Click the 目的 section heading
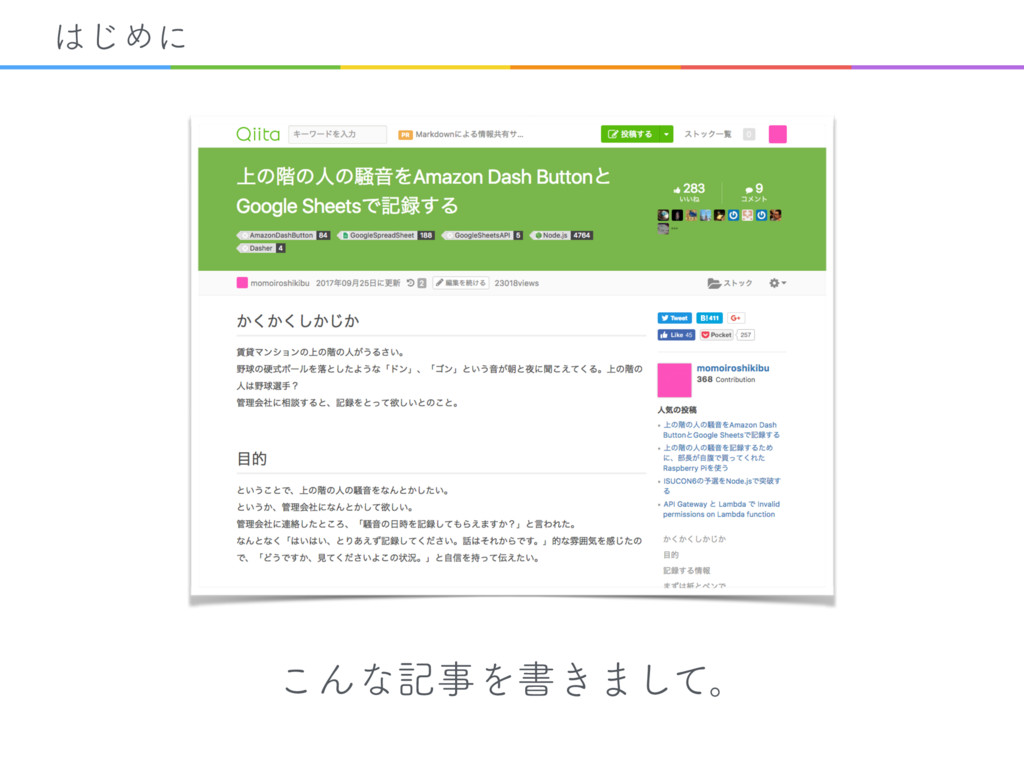Viewport: 1024px width, 768px height. [x=251, y=458]
